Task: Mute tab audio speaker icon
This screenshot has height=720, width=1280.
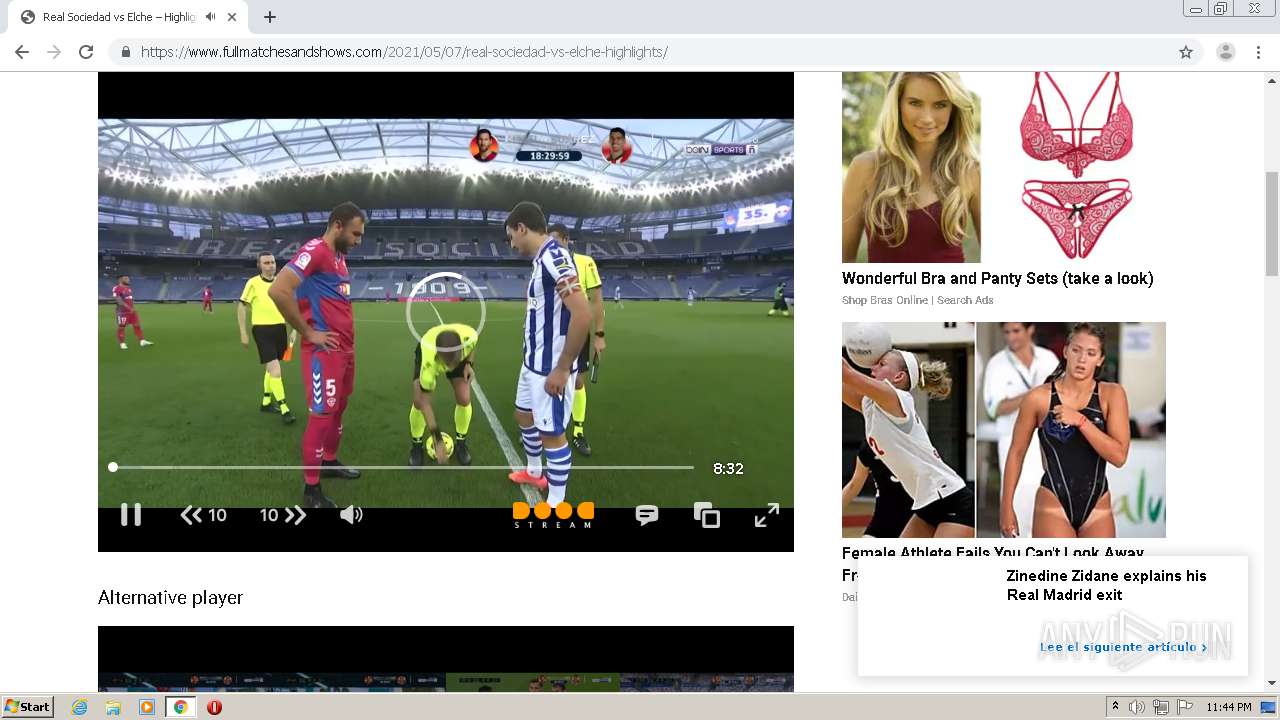Action: pos(210,17)
